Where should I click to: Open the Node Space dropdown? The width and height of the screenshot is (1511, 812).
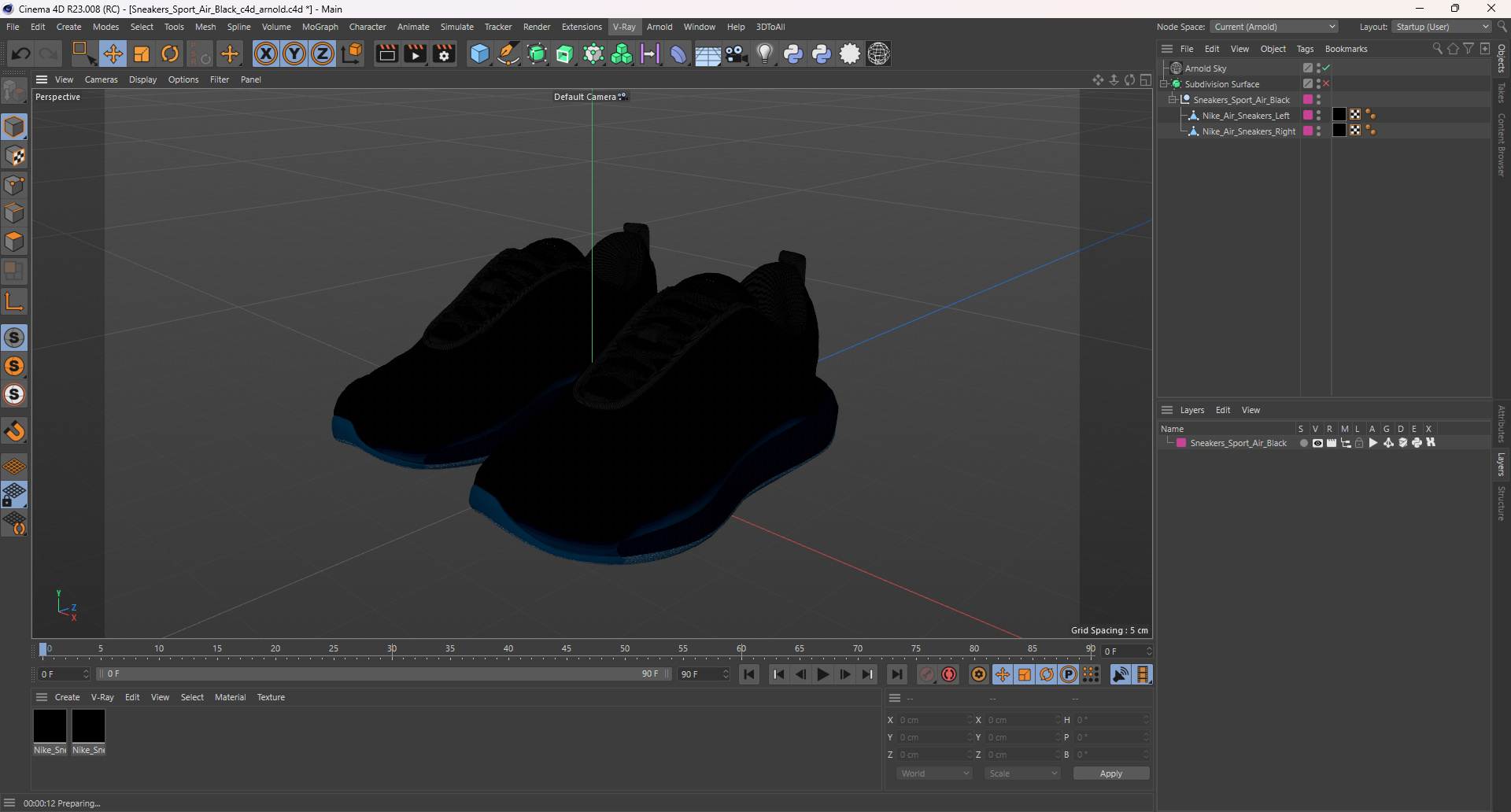click(x=1274, y=27)
